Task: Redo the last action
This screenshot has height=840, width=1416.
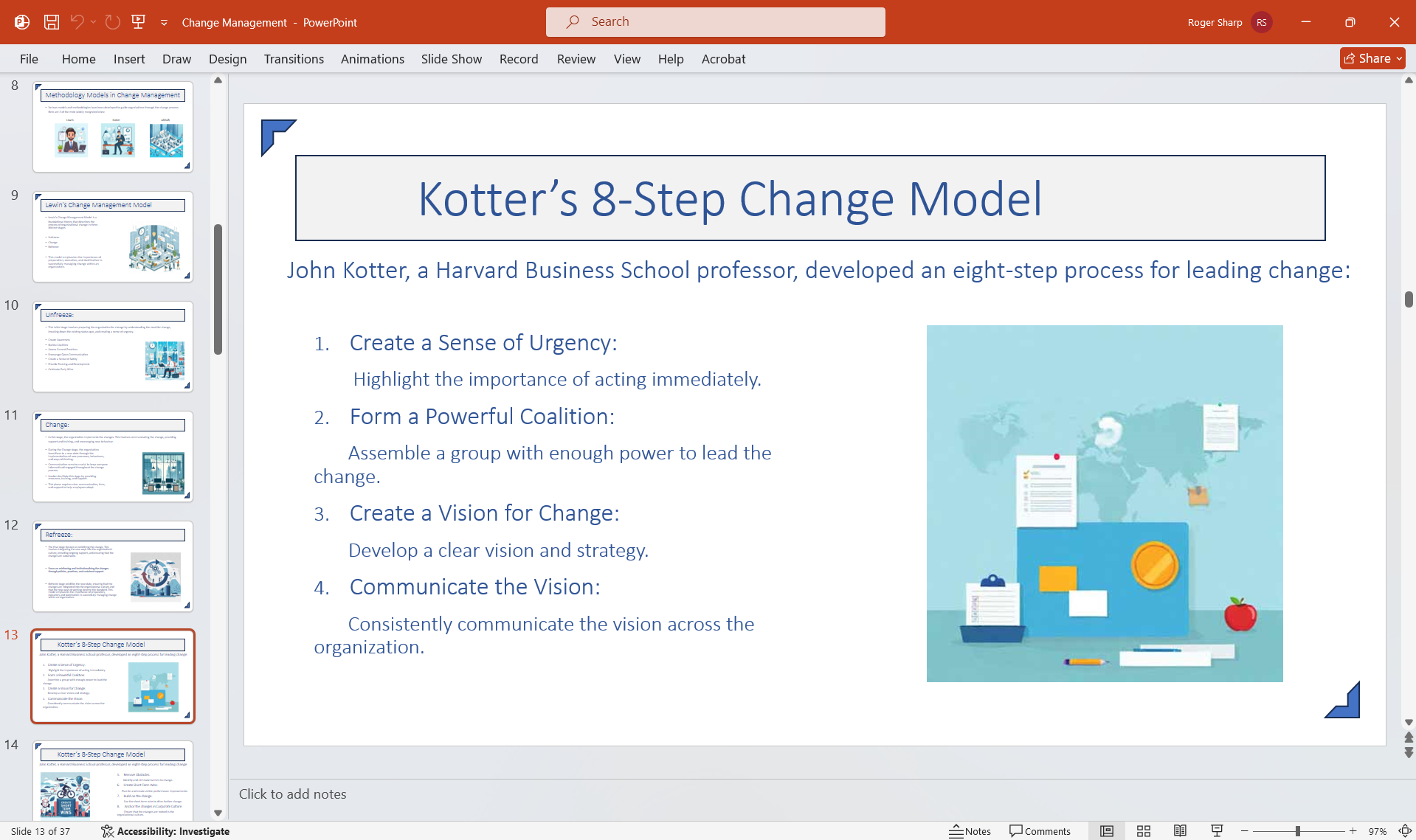Action: click(x=113, y=22)
